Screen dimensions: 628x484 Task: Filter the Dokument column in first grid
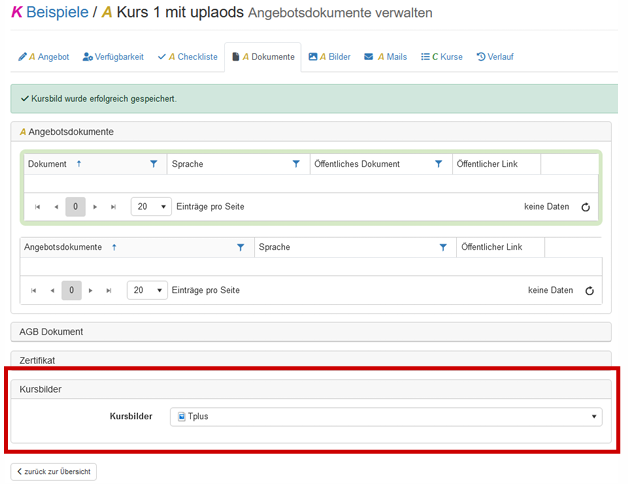154,164
